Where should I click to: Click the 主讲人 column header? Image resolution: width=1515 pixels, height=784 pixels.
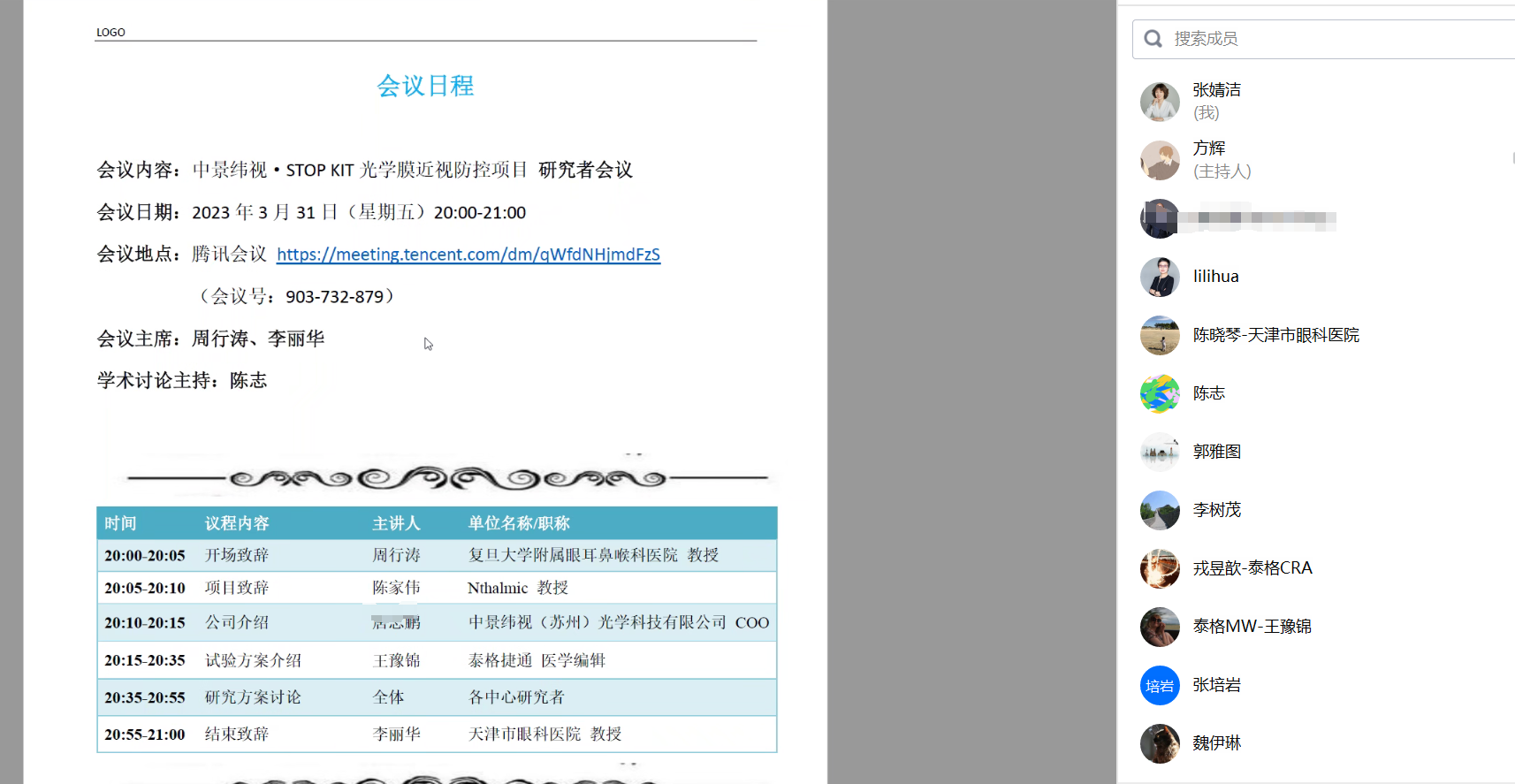pos(396,523)
